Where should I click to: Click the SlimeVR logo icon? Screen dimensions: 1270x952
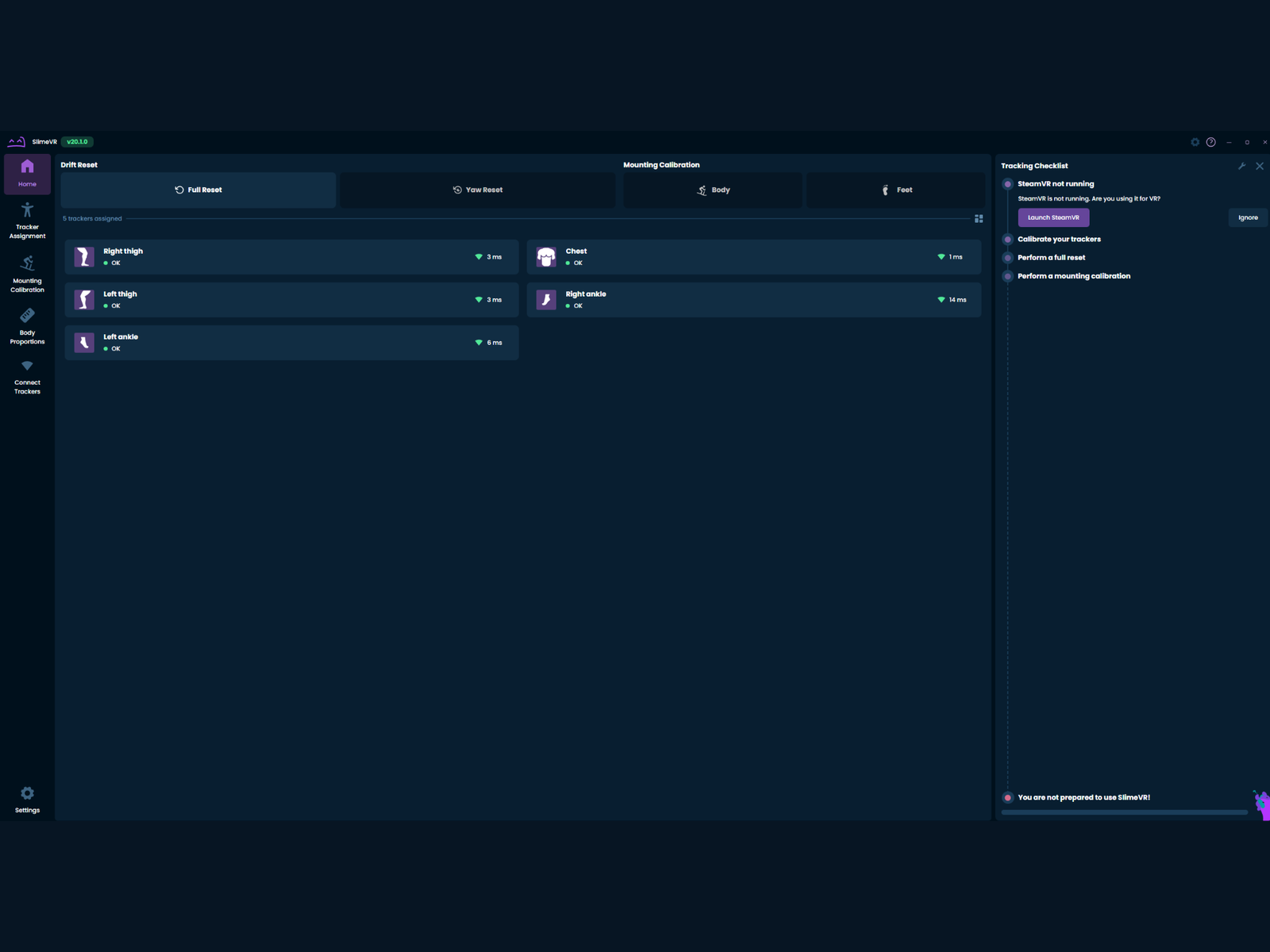click(17, 142)
